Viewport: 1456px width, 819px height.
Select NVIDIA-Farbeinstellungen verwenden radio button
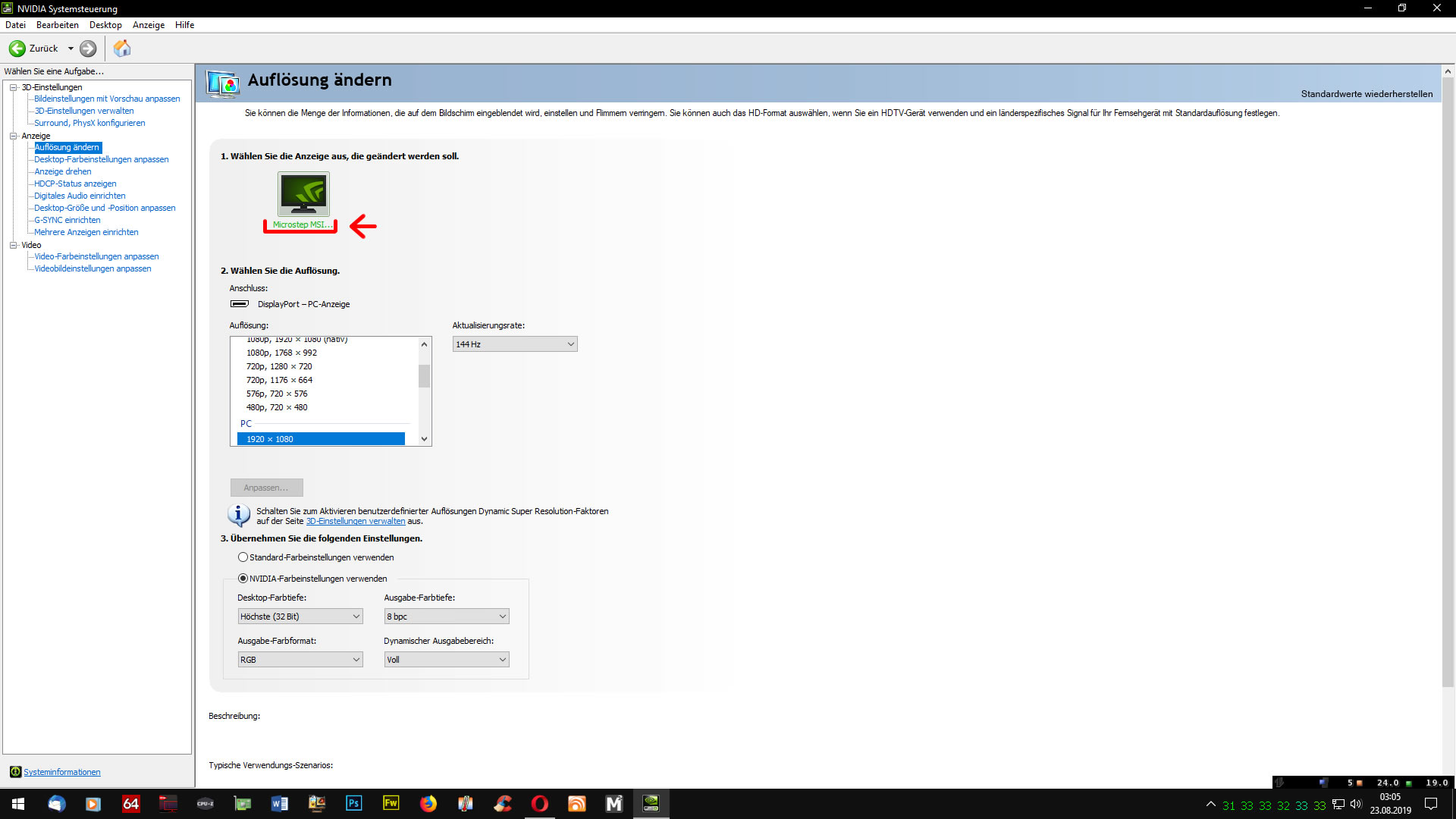point(243,579)
